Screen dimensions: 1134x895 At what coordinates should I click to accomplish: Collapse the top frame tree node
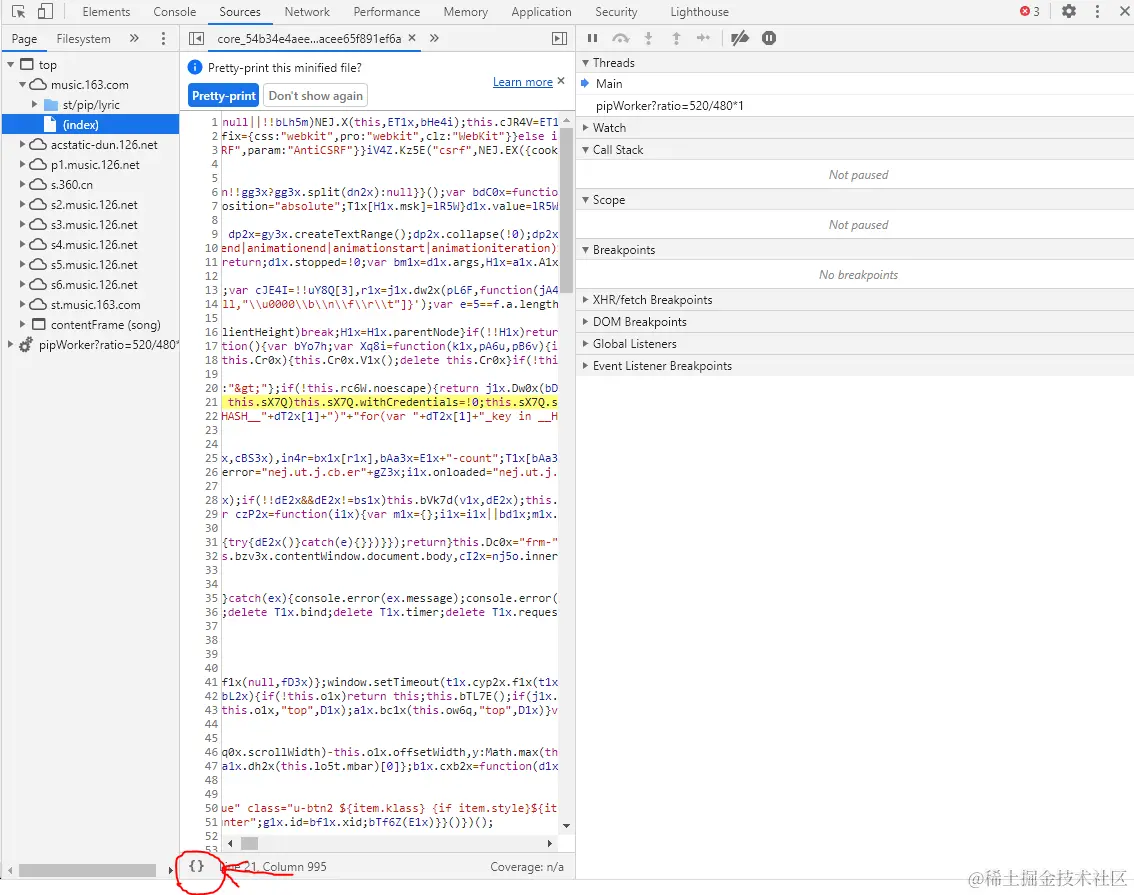click(10, 64)
